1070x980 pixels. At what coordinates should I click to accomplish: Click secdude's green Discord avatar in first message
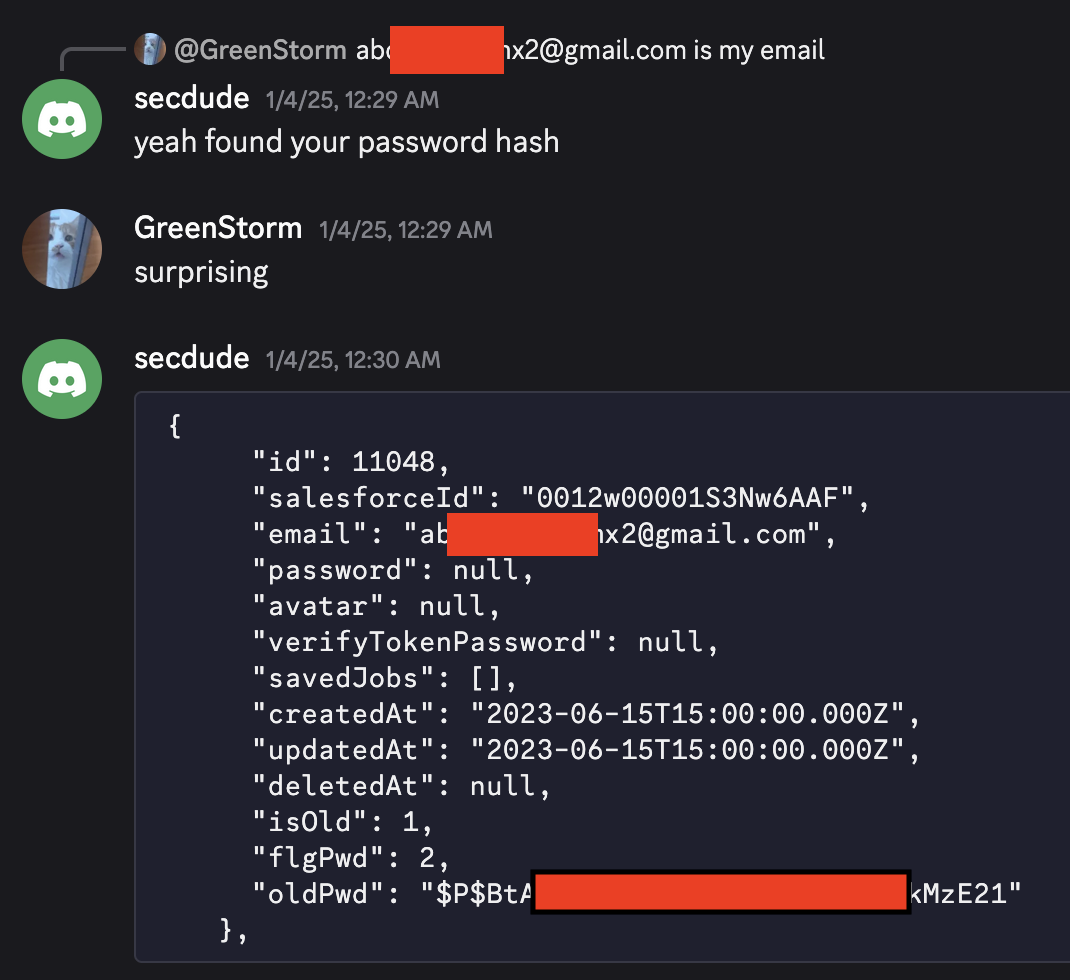coord(62,119)
